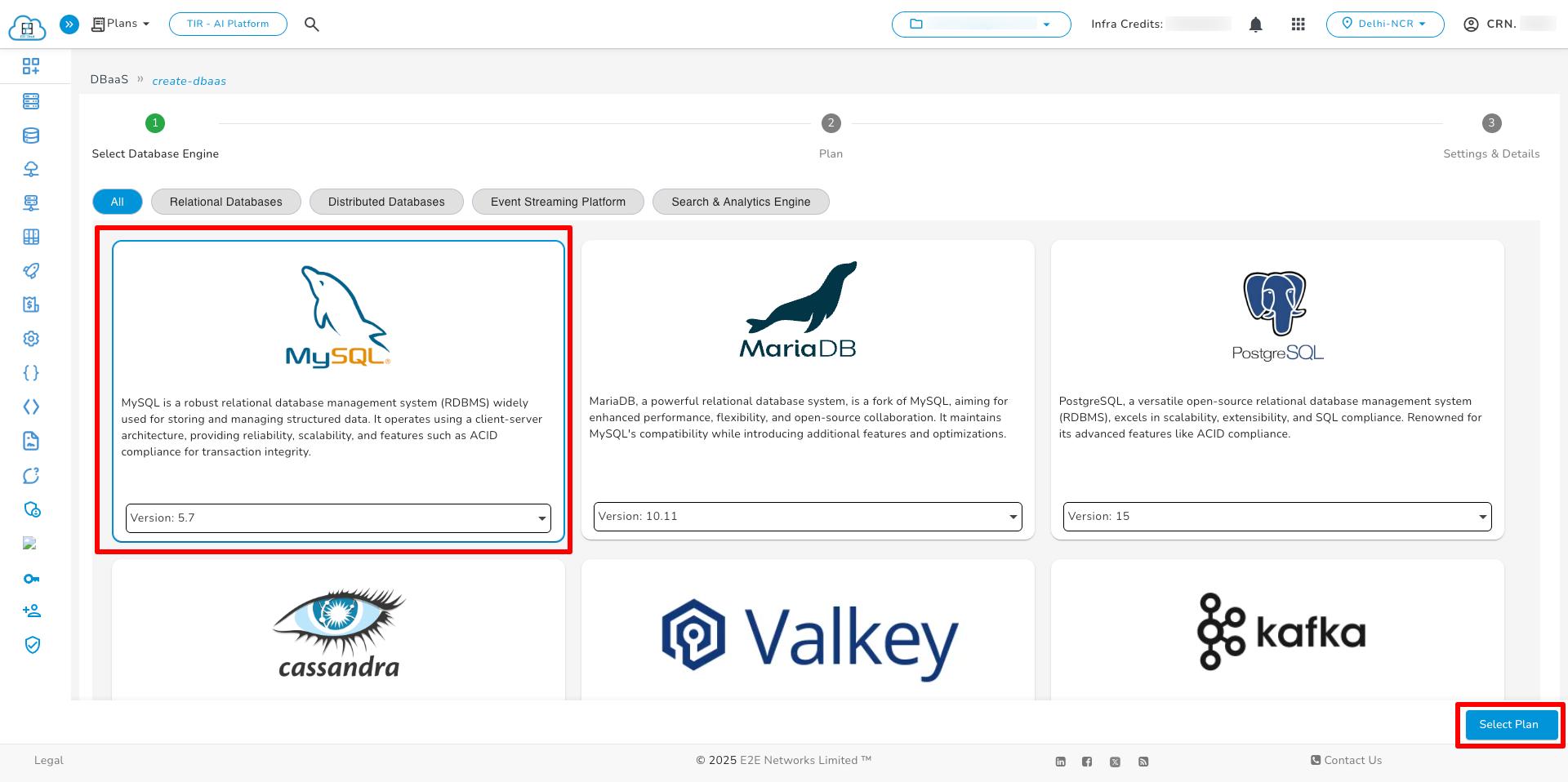Click the Select Plan button

[1508, 725]
